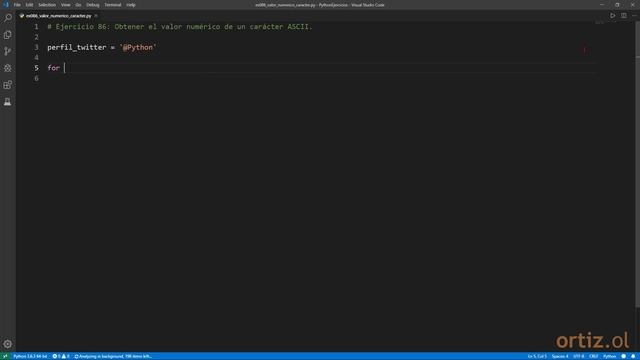Open the Help menu
The width and height of the screenshot is (640, 360).
[131, 5]
